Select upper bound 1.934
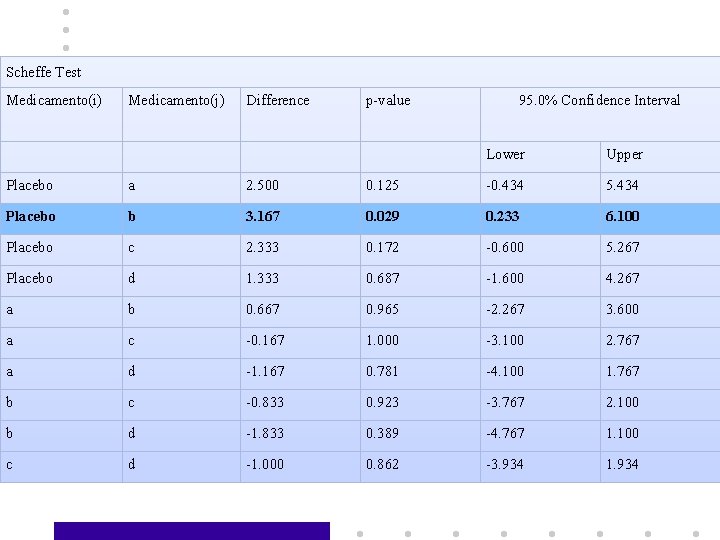 pyautogui.click(x=622, y=464)
